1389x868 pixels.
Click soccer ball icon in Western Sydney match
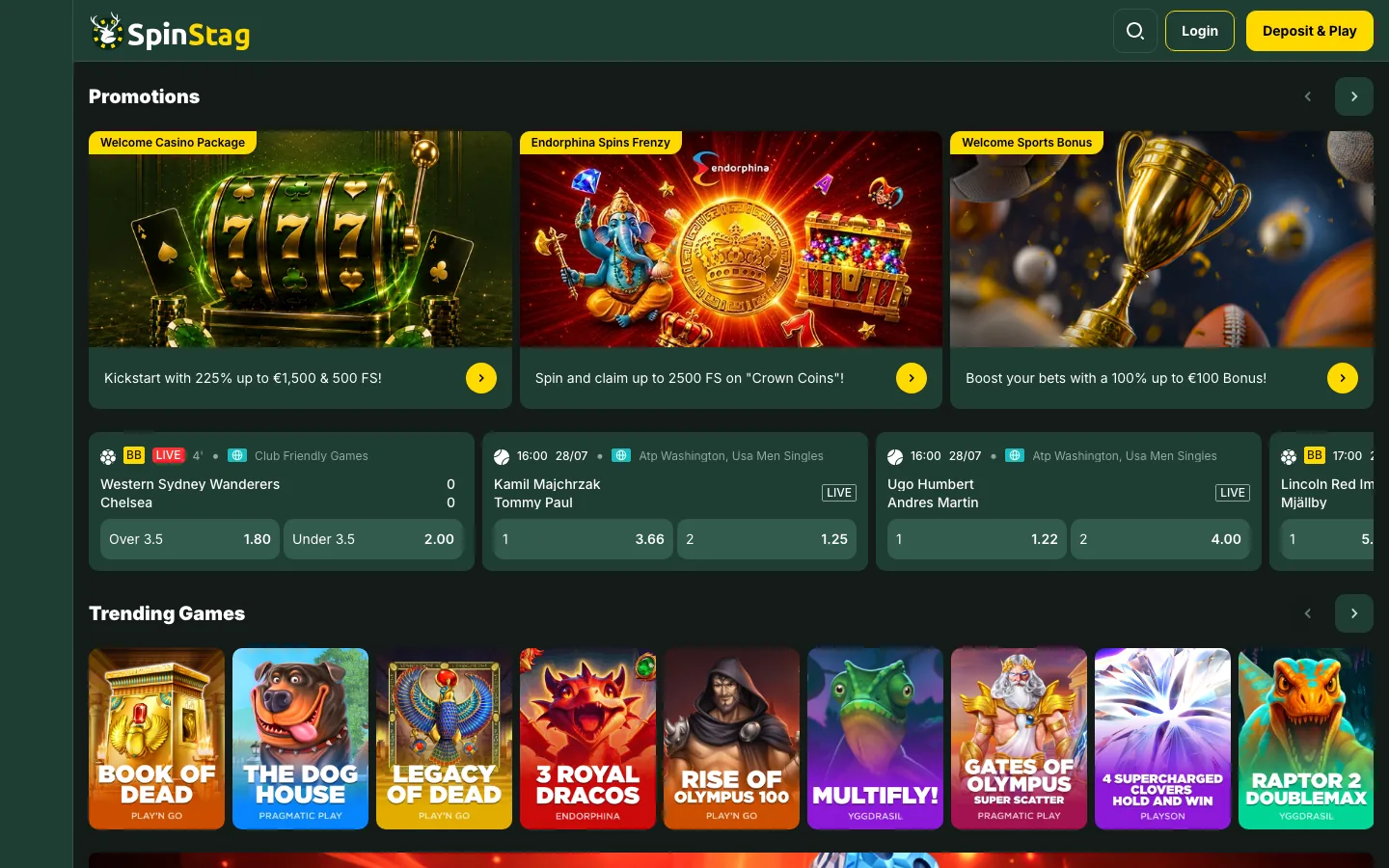[x=108, y=456]
